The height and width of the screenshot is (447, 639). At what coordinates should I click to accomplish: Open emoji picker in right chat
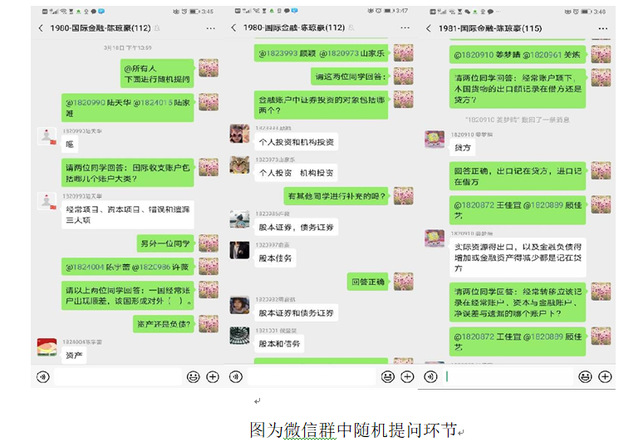pos(585,377)
